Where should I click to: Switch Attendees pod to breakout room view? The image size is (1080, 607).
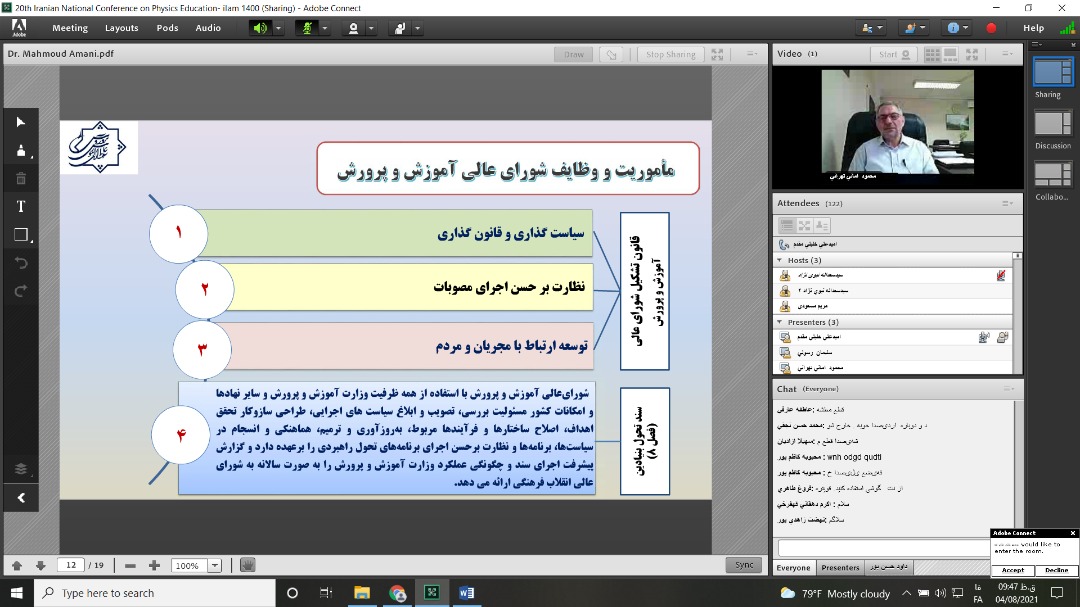tap(804, 226)
